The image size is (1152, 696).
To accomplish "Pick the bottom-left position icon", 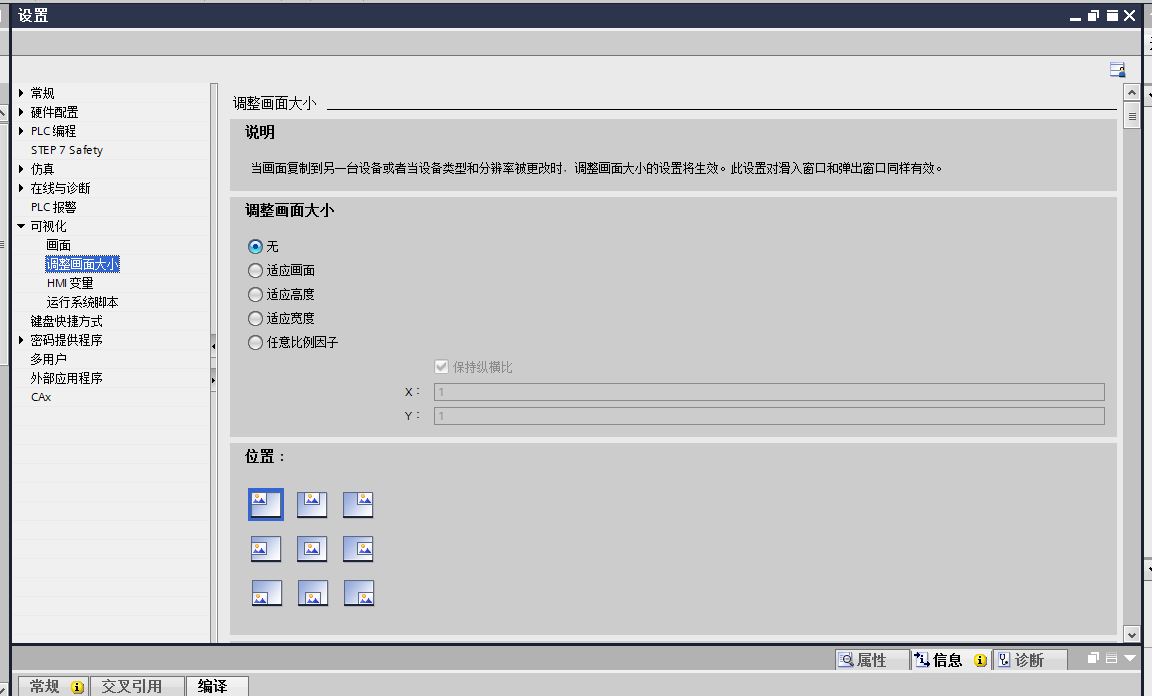I will point(266,594).
